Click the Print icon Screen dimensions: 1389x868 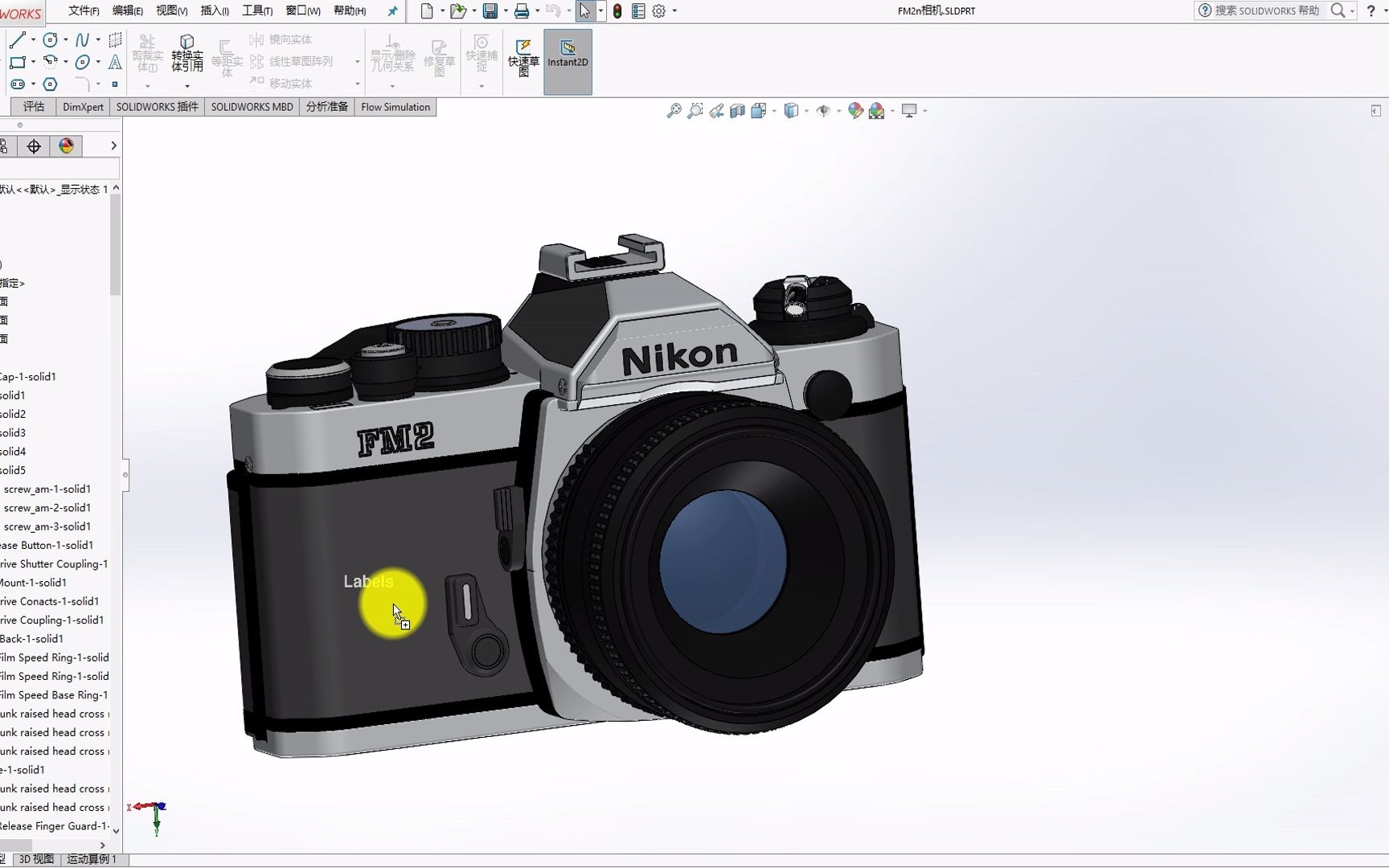[522, 11]
